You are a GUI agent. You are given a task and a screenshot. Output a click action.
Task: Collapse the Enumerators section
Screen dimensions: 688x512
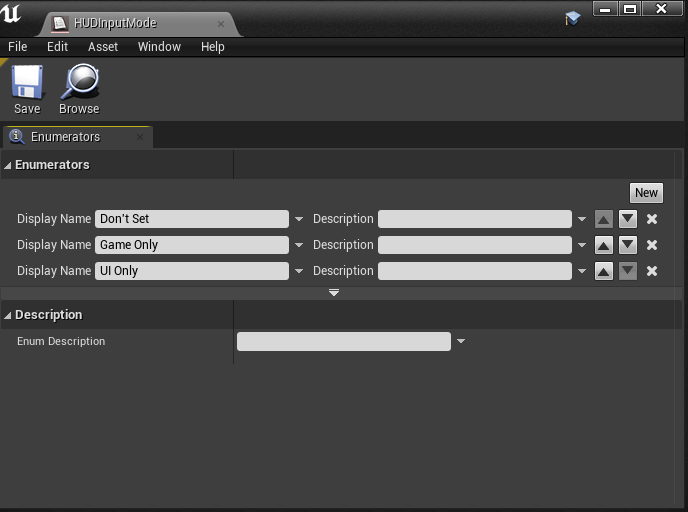pyautogui.click(x=7, y=165)
